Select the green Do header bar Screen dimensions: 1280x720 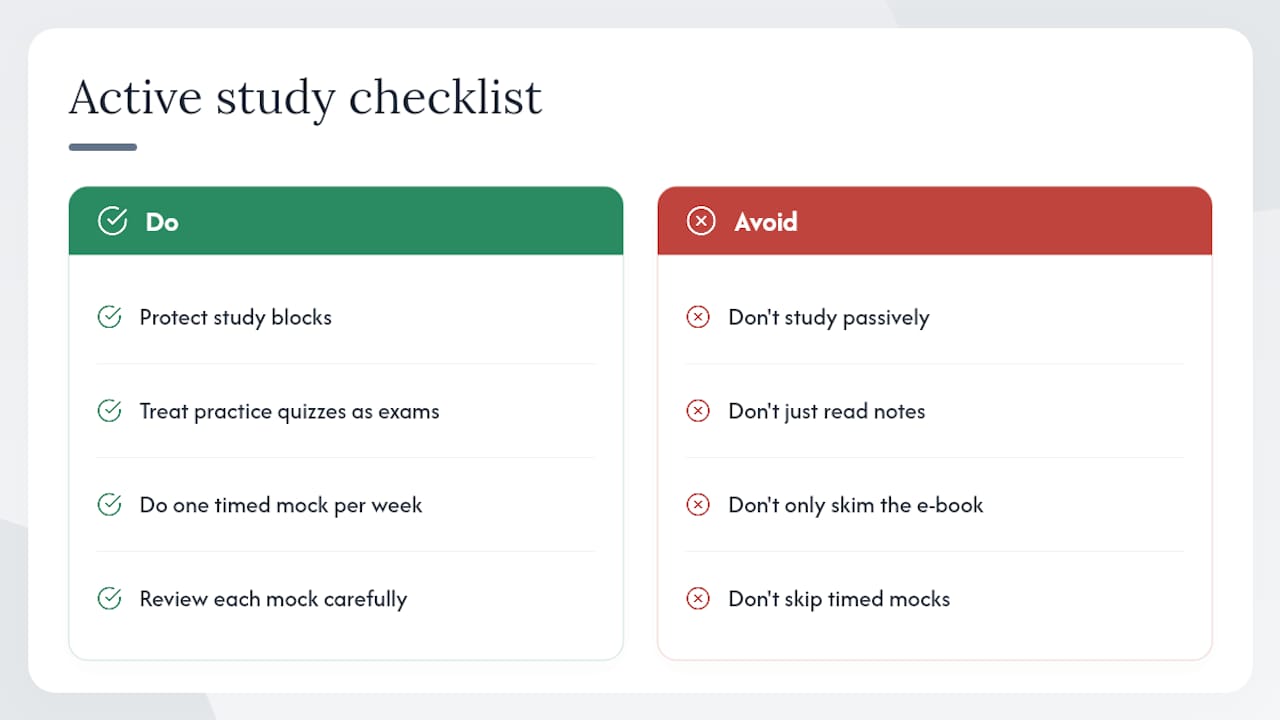click(x=346, y=221)
